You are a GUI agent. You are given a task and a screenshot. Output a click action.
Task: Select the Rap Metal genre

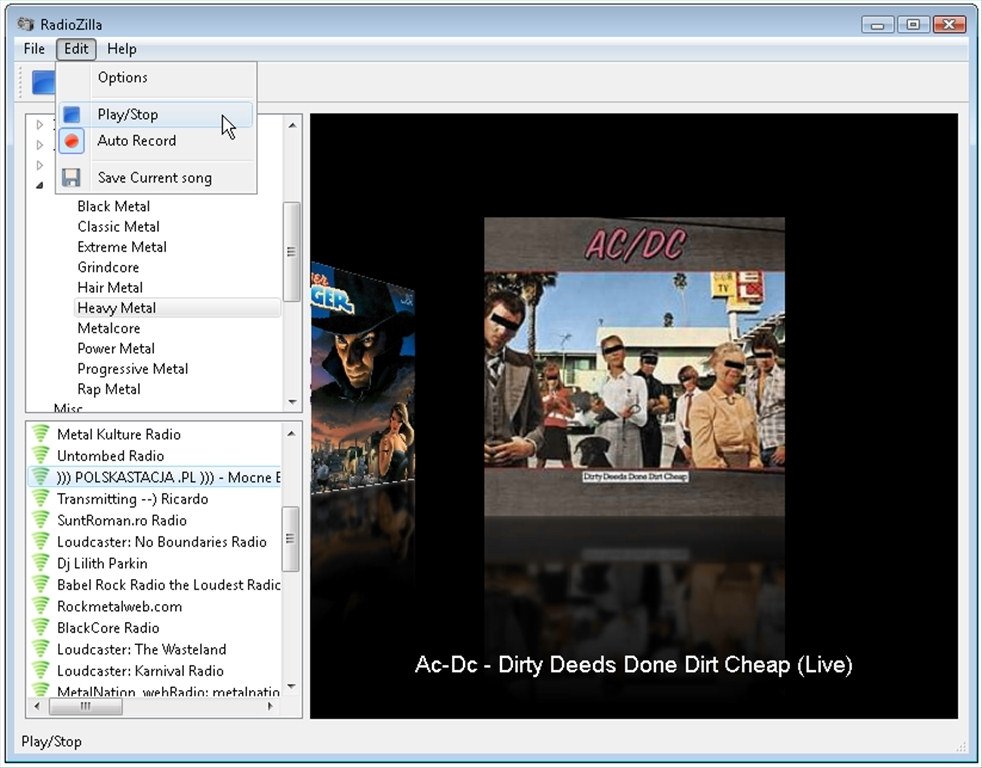(109, 389)
